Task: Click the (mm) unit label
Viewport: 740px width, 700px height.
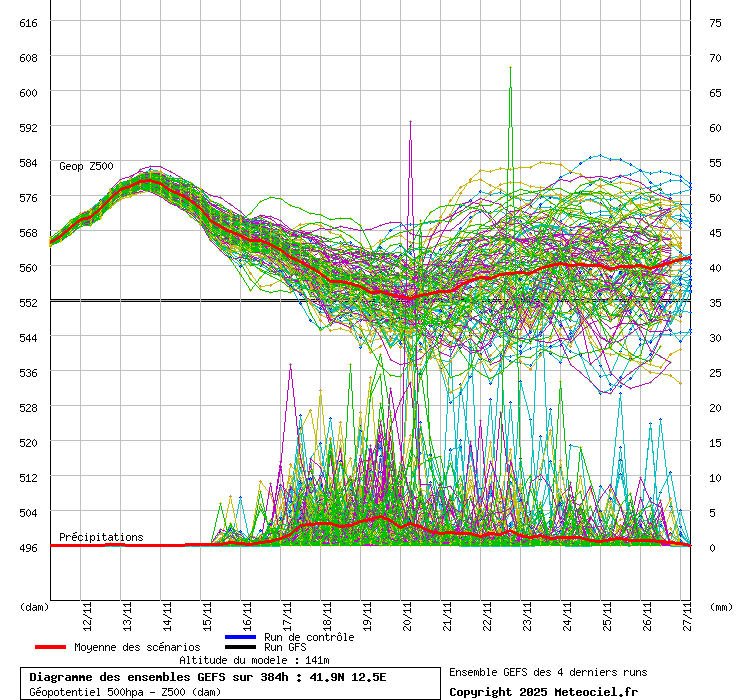Action: [x=721, y=606]
